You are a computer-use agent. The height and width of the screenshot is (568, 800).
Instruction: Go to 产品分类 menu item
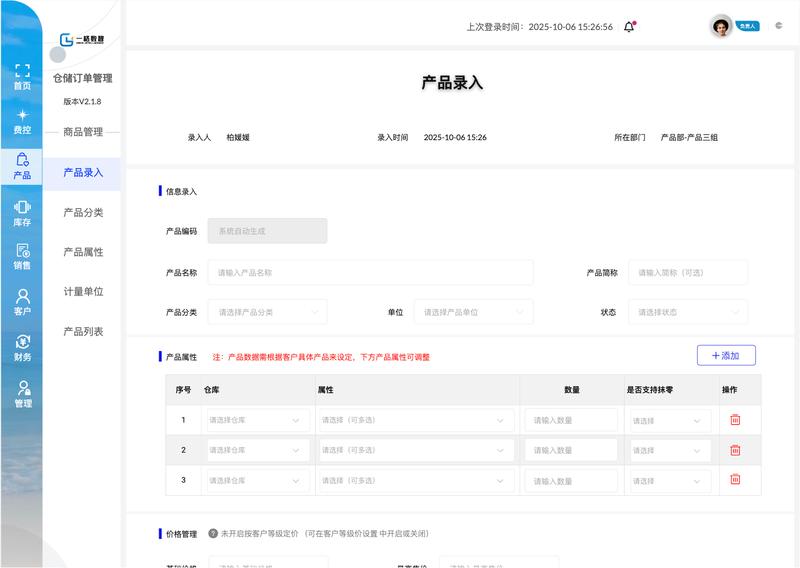click(83, 212)
